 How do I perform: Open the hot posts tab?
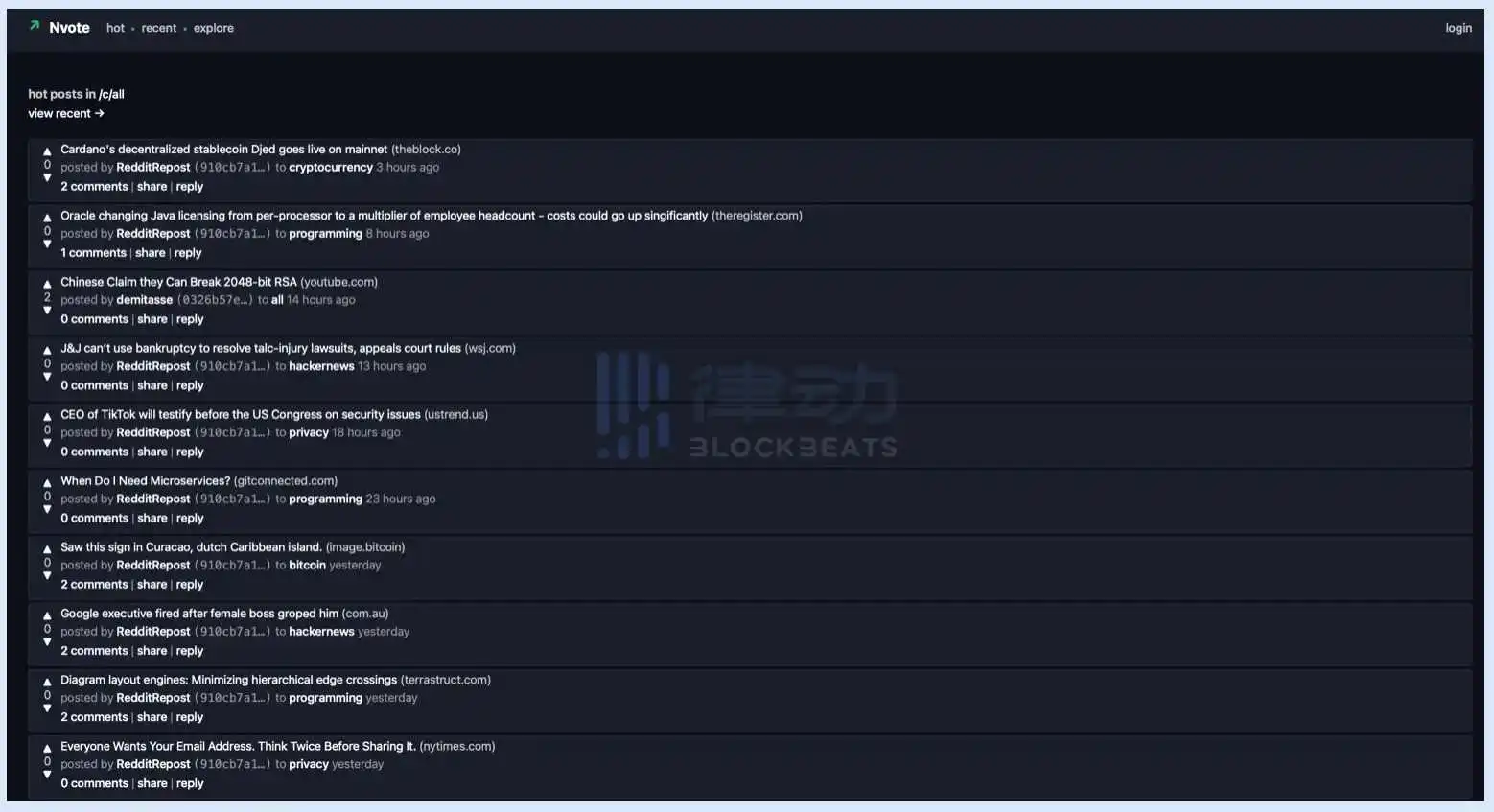(x=115, y=28)
